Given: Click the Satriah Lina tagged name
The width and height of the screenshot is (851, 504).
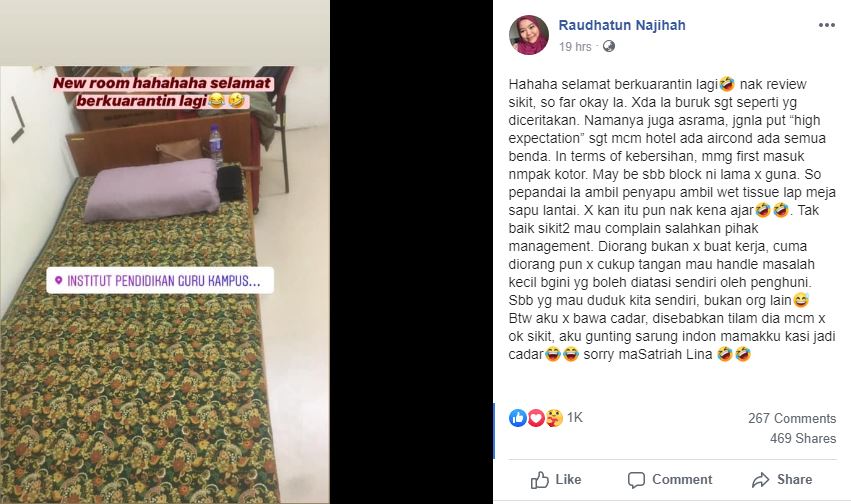Looking at the screenshot, I should pos(672,354).
